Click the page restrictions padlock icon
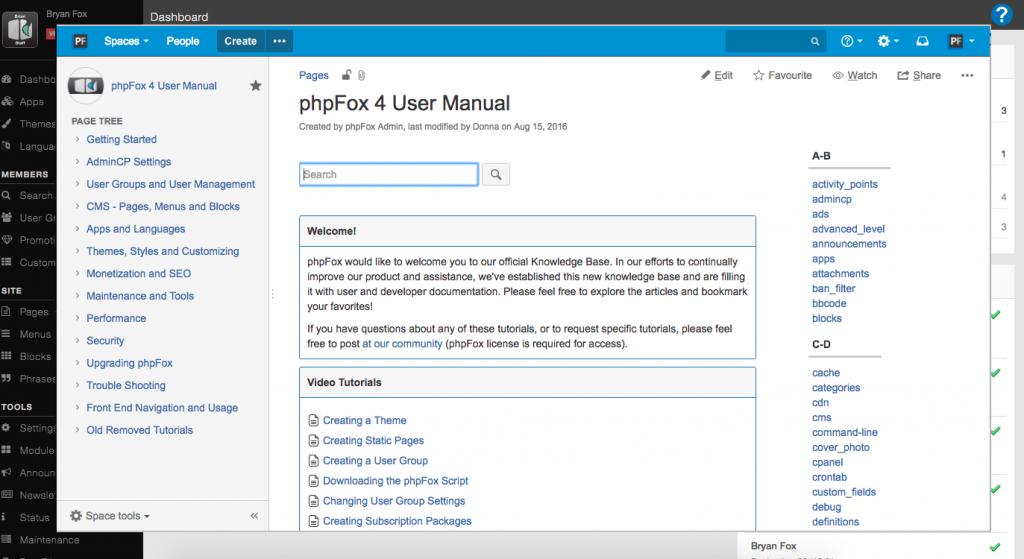 (x=346, y=75)
